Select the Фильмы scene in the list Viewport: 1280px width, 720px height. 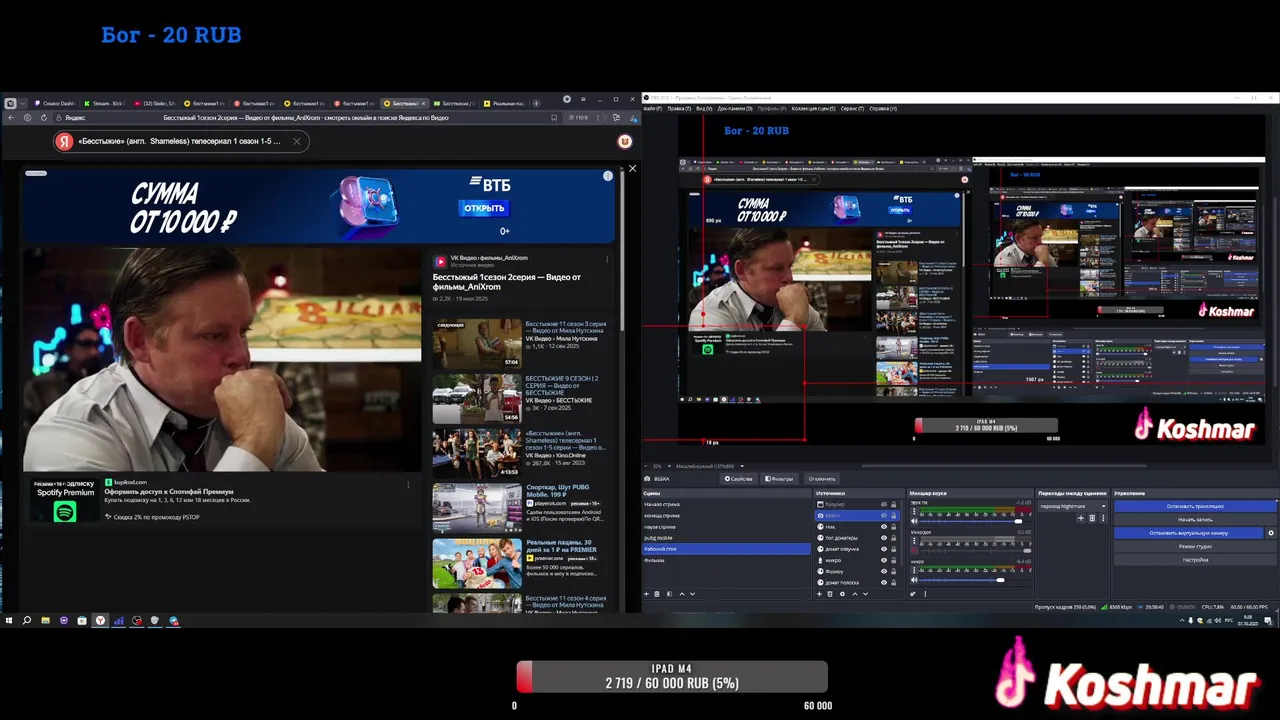click(x=726, y=560)
